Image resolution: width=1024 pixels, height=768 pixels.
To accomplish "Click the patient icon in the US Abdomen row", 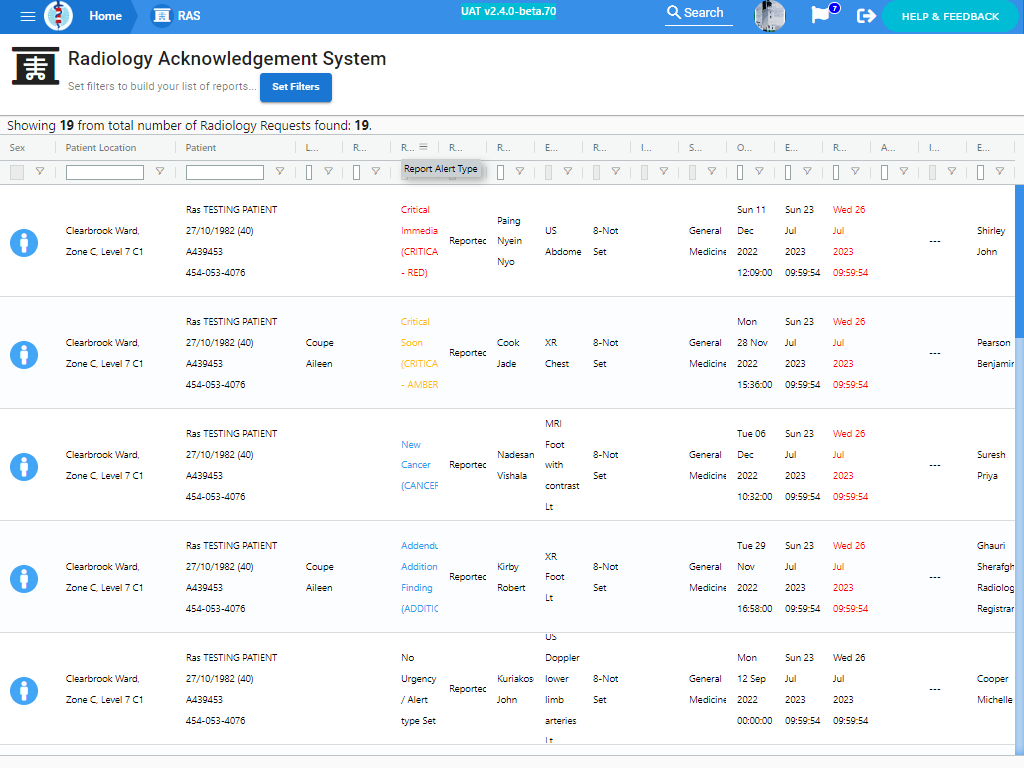I will (x=24, y=243).
